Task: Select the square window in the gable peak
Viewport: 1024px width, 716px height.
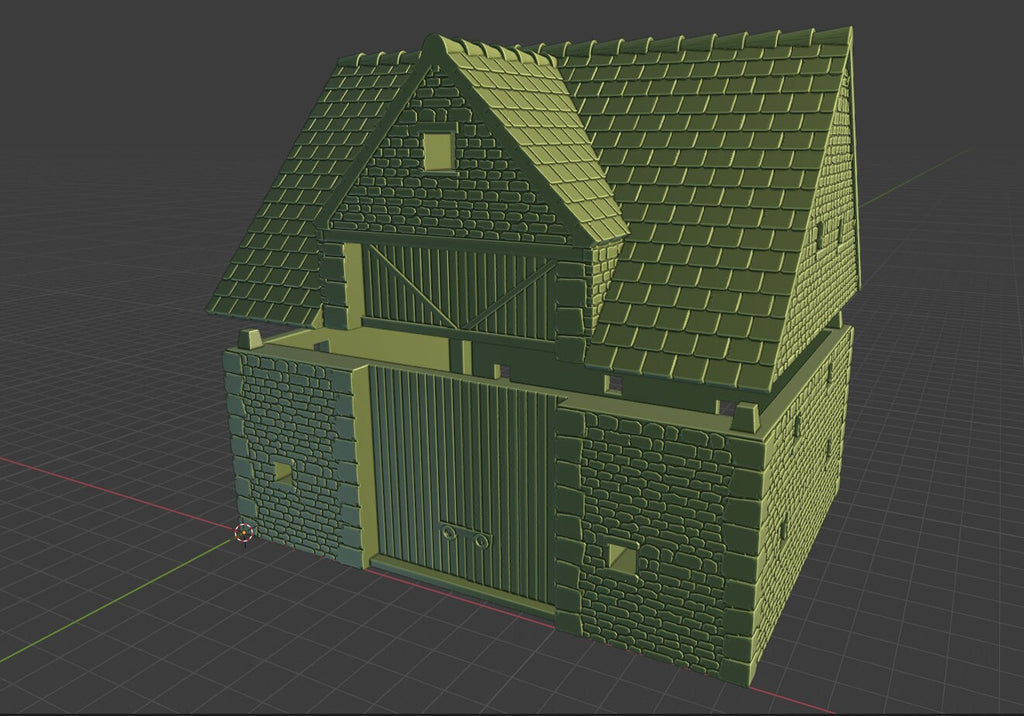Action: pyautogui.click(x=438, y=152)
